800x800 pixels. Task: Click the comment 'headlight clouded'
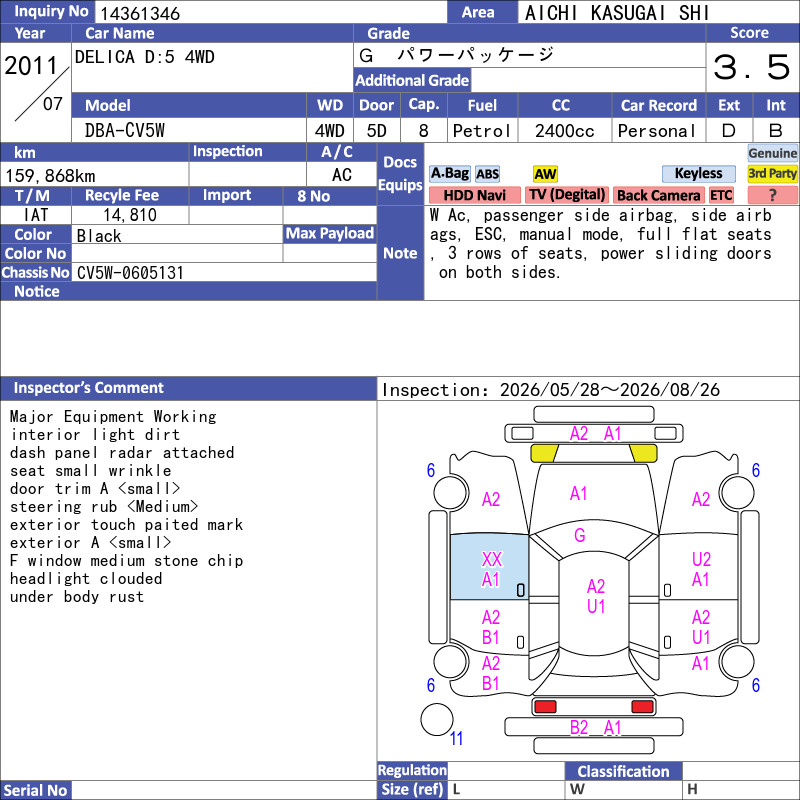click(x=86, y=579)
